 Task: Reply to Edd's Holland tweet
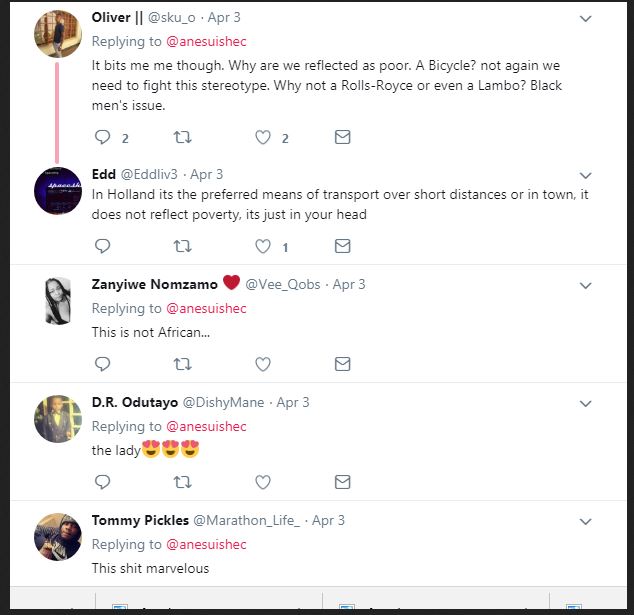point(102,245)
